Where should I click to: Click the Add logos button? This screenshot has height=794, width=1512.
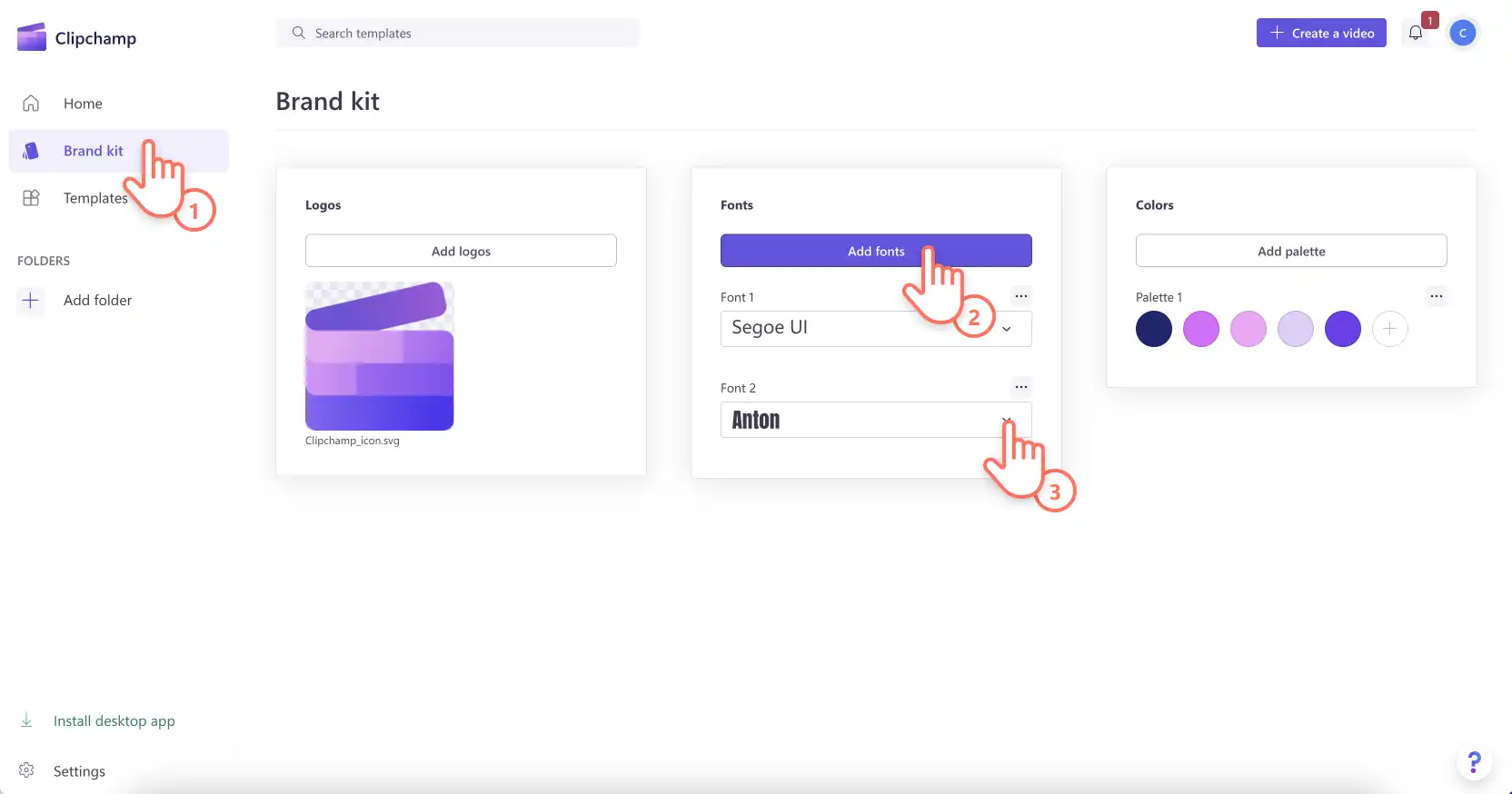[461, 251]
